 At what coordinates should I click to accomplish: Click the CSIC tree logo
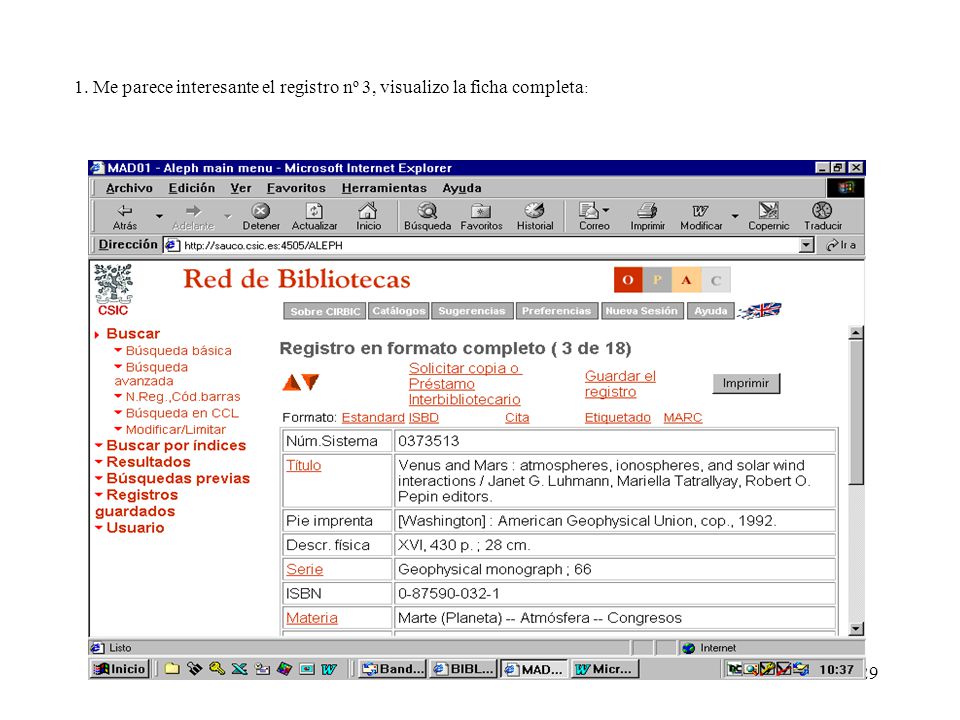click(x=113, y=290)
